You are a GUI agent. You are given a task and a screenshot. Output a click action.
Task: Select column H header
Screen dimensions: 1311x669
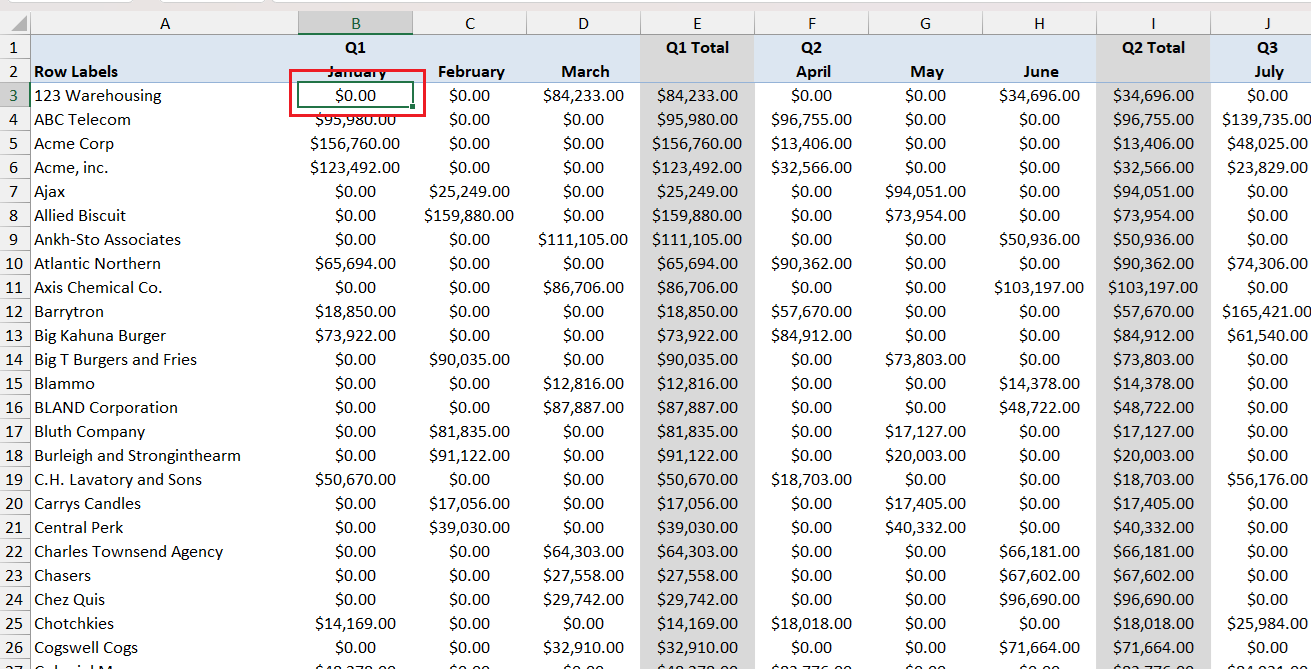pyautogui.click(x=1039, y=23)
